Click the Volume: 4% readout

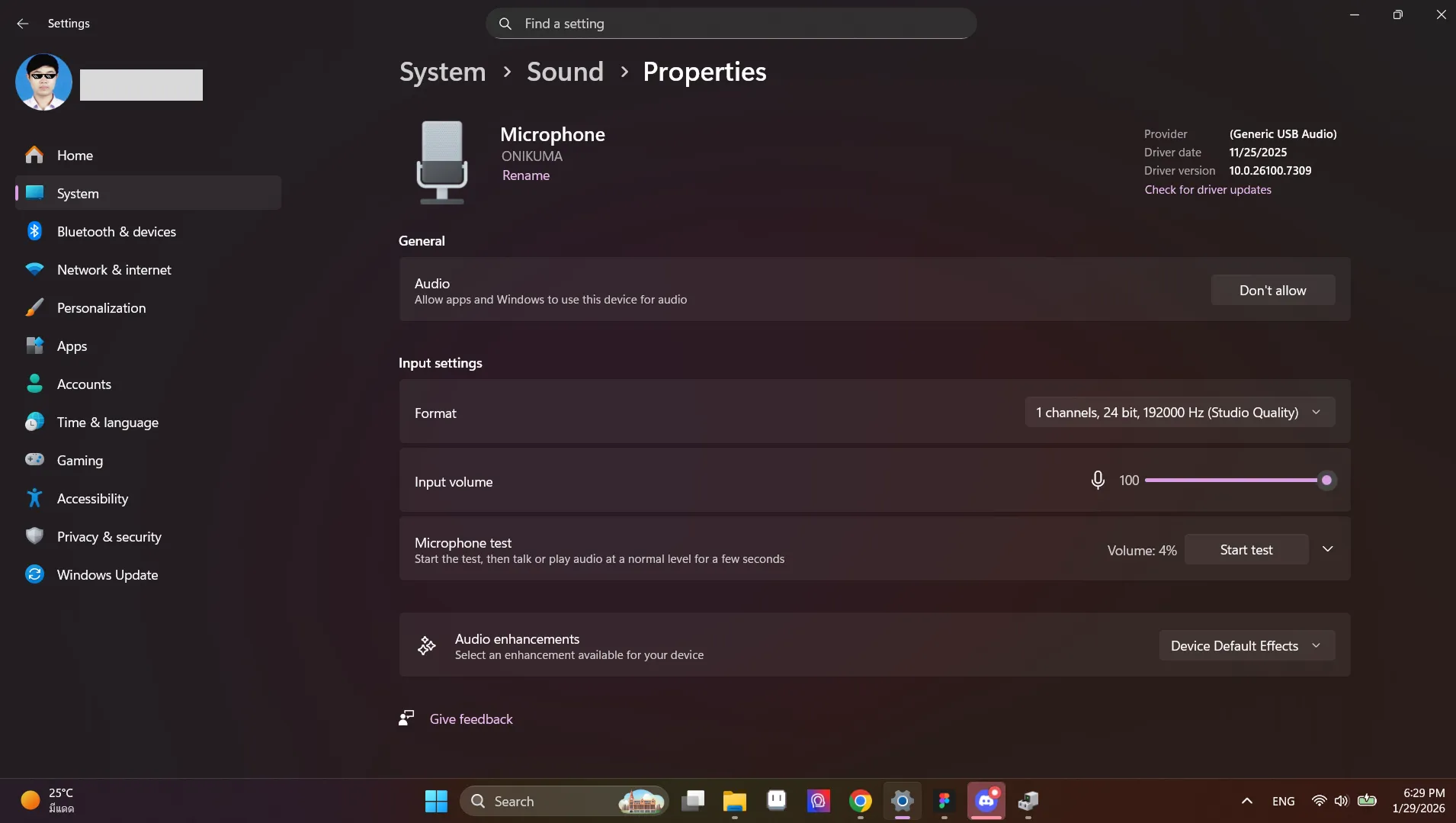1141,550
